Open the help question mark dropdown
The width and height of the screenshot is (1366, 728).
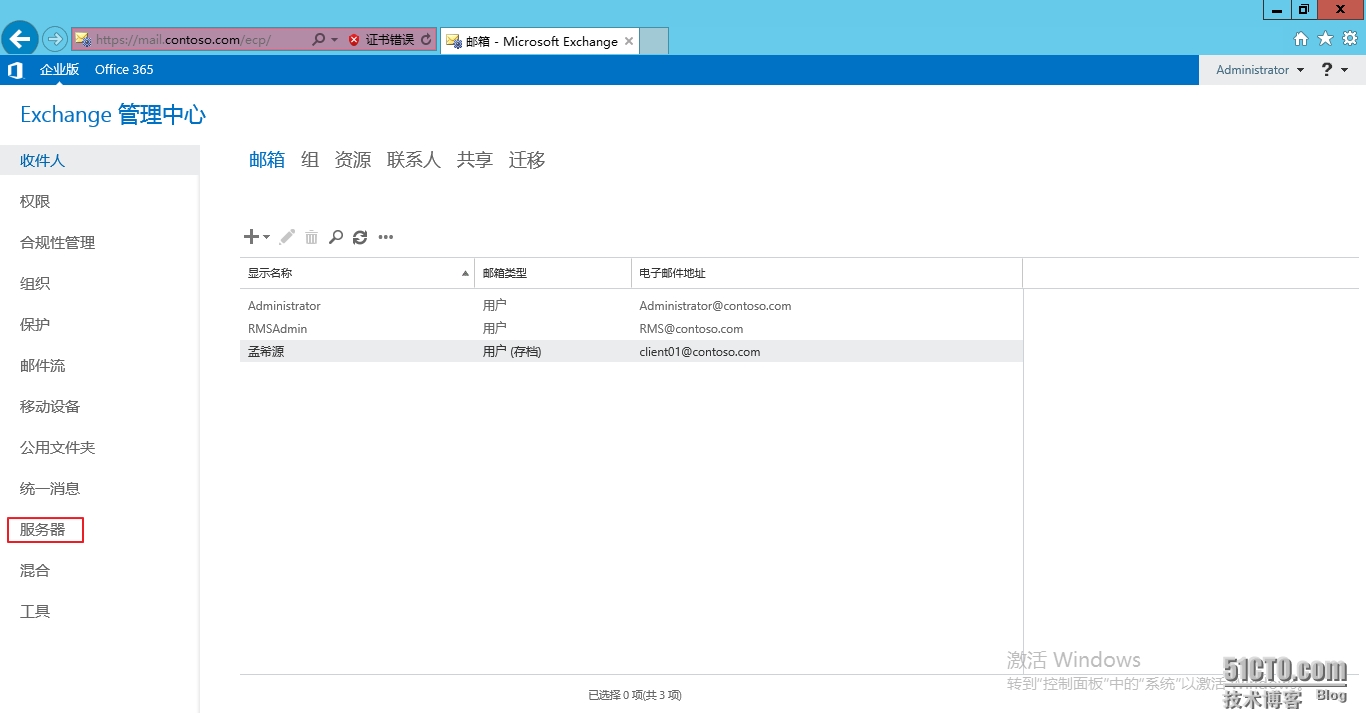point(1329,69)
